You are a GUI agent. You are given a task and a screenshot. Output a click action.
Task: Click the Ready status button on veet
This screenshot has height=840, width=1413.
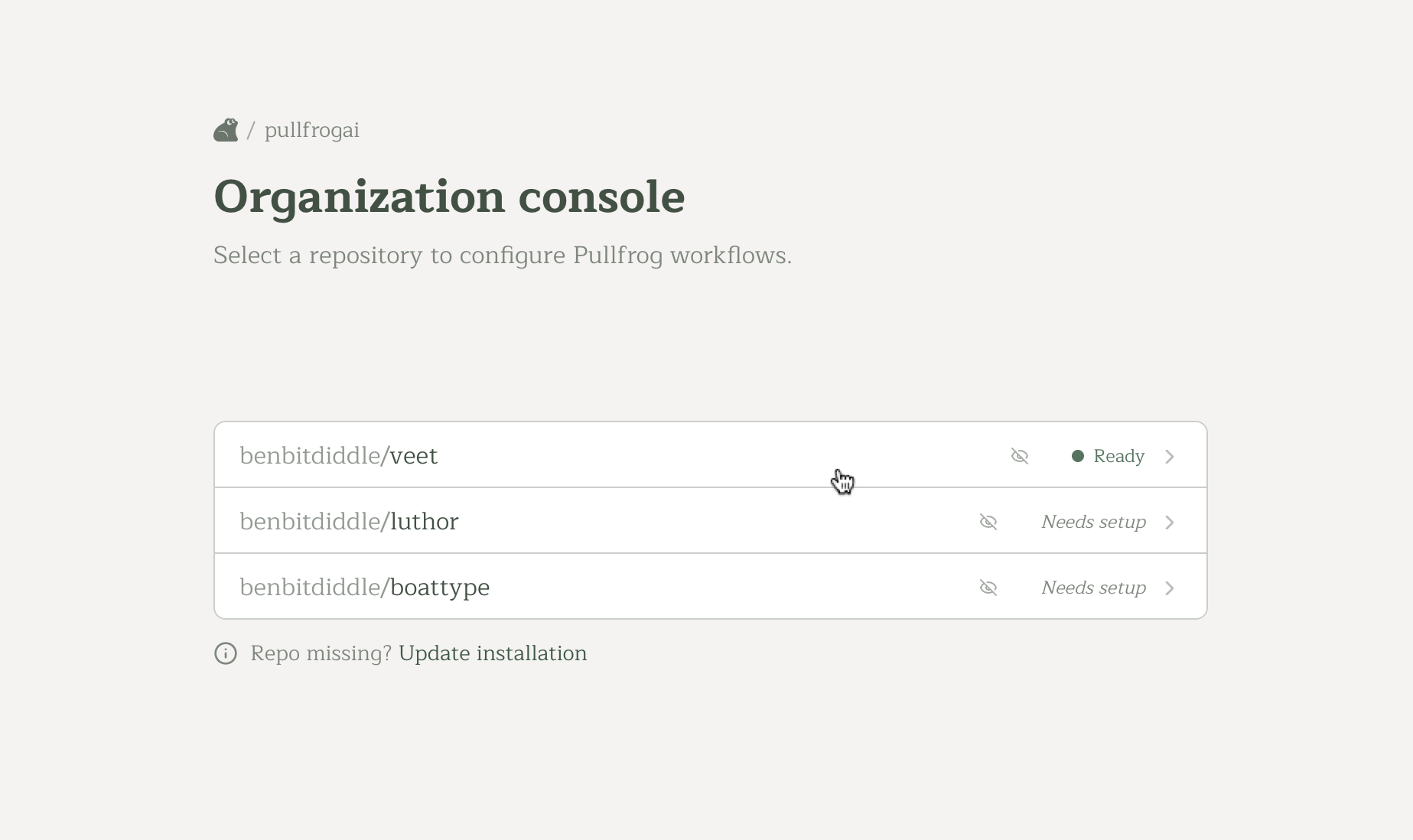pyautogui.click(x=1109, y=456)
